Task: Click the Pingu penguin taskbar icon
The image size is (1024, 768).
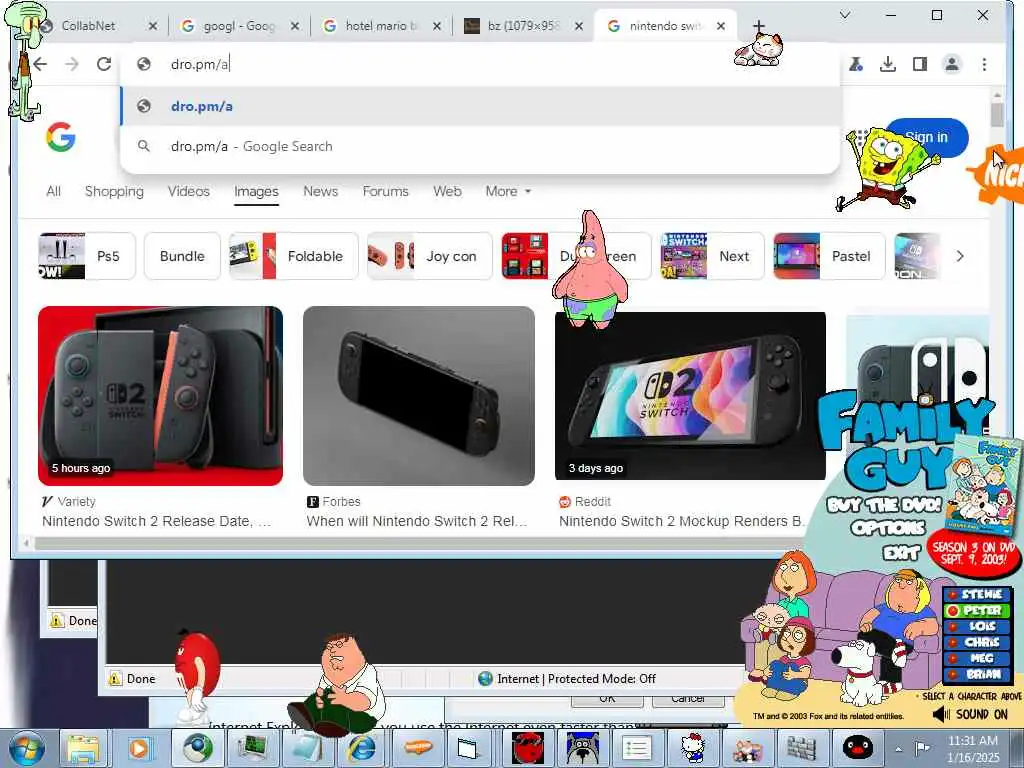Action: tap(857, 748)
